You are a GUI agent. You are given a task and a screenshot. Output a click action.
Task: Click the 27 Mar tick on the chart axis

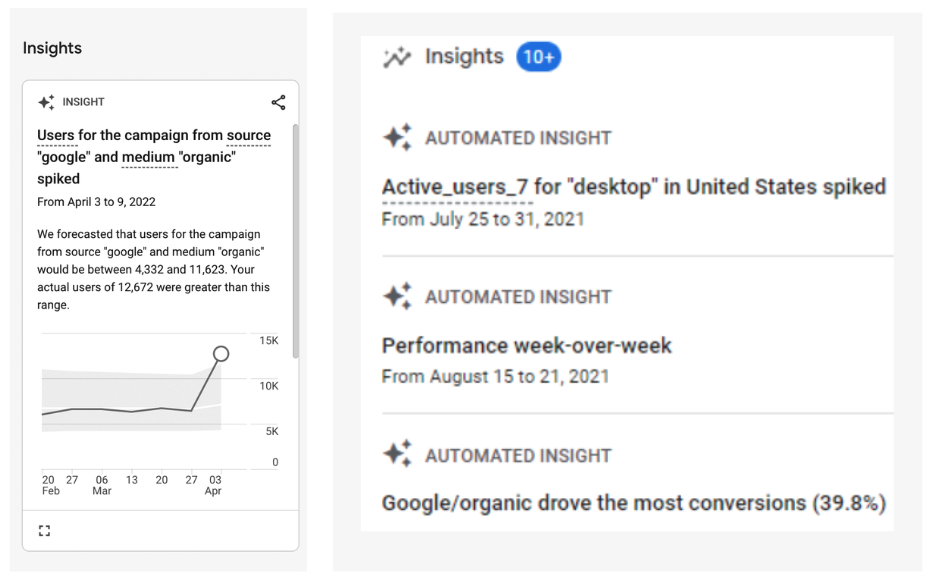pyautogui.click(x=191, y=479)
